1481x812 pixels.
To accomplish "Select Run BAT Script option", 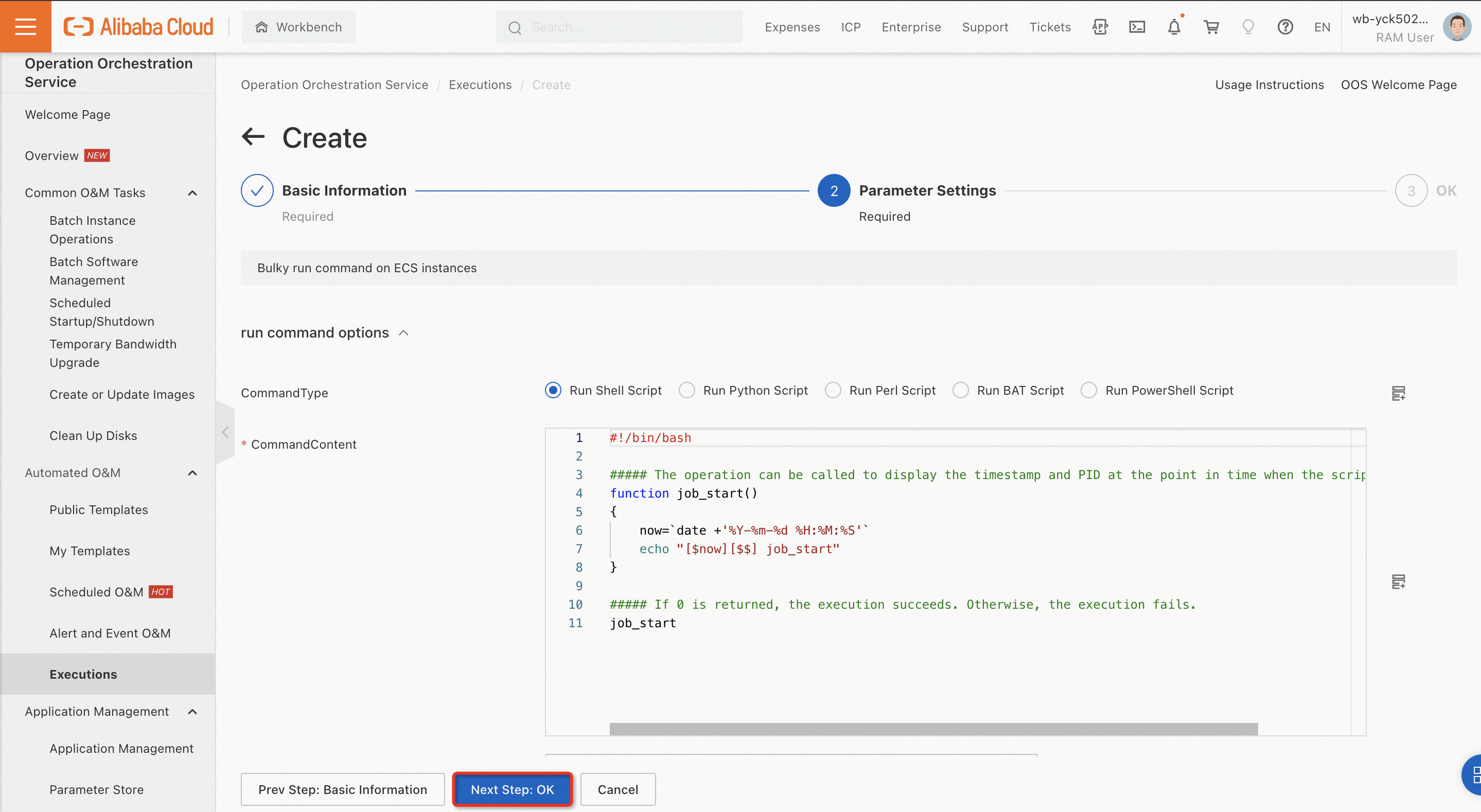I will click(960, 391).
